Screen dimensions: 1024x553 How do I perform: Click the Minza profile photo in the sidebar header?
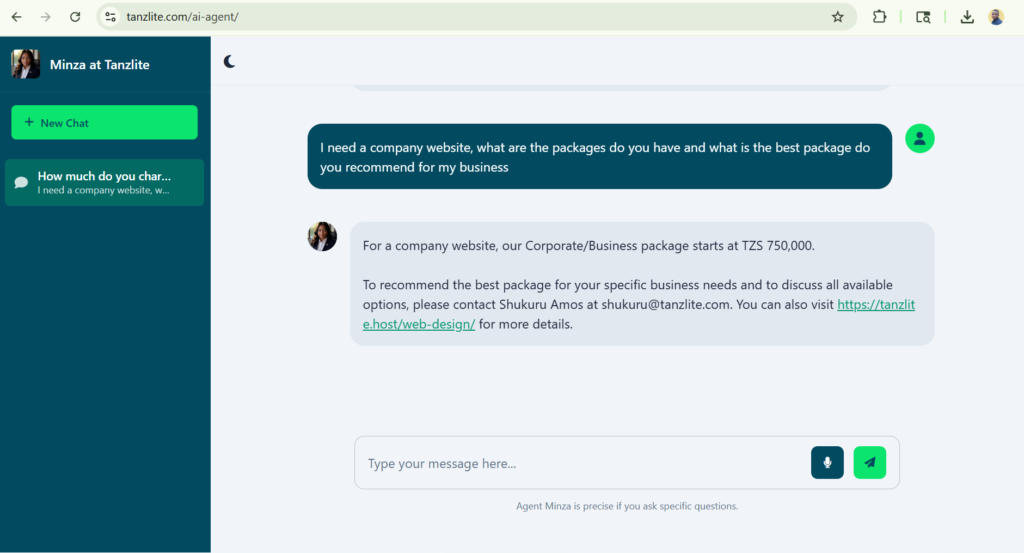coord(25,64)
